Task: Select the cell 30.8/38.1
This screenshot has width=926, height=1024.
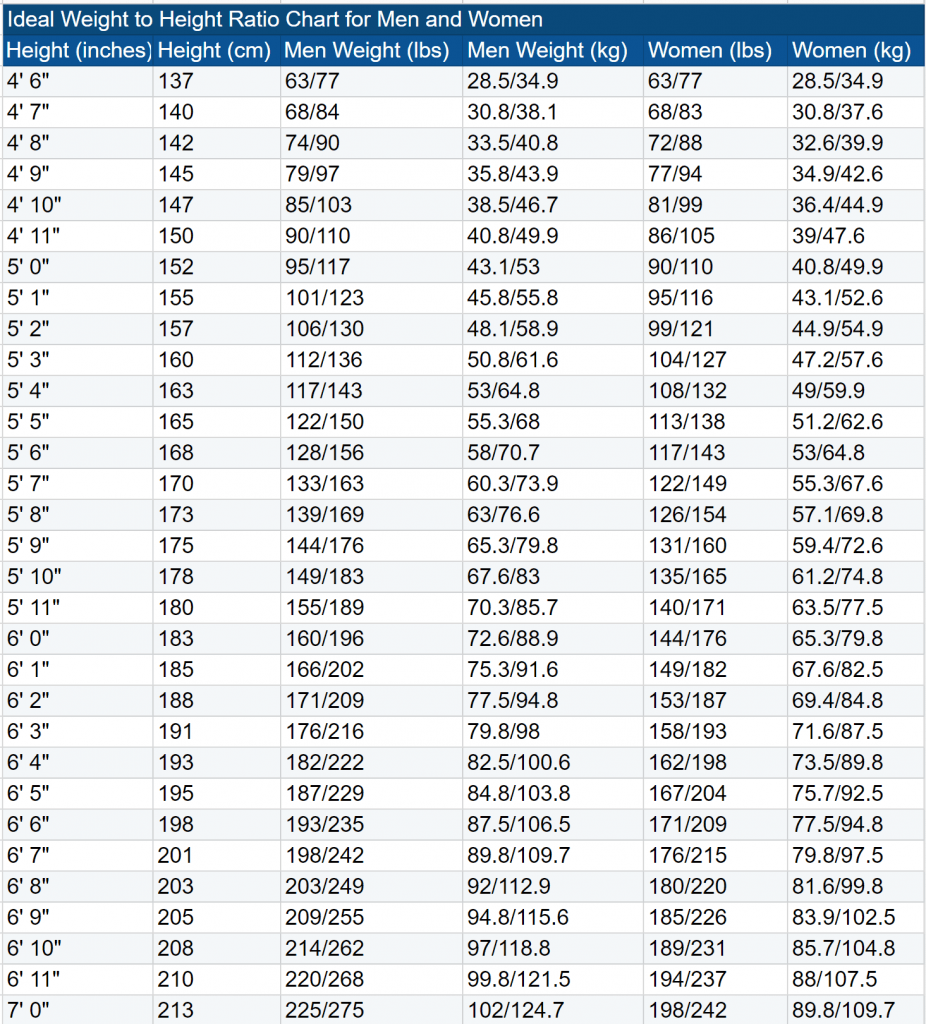Action: [552, 112]
